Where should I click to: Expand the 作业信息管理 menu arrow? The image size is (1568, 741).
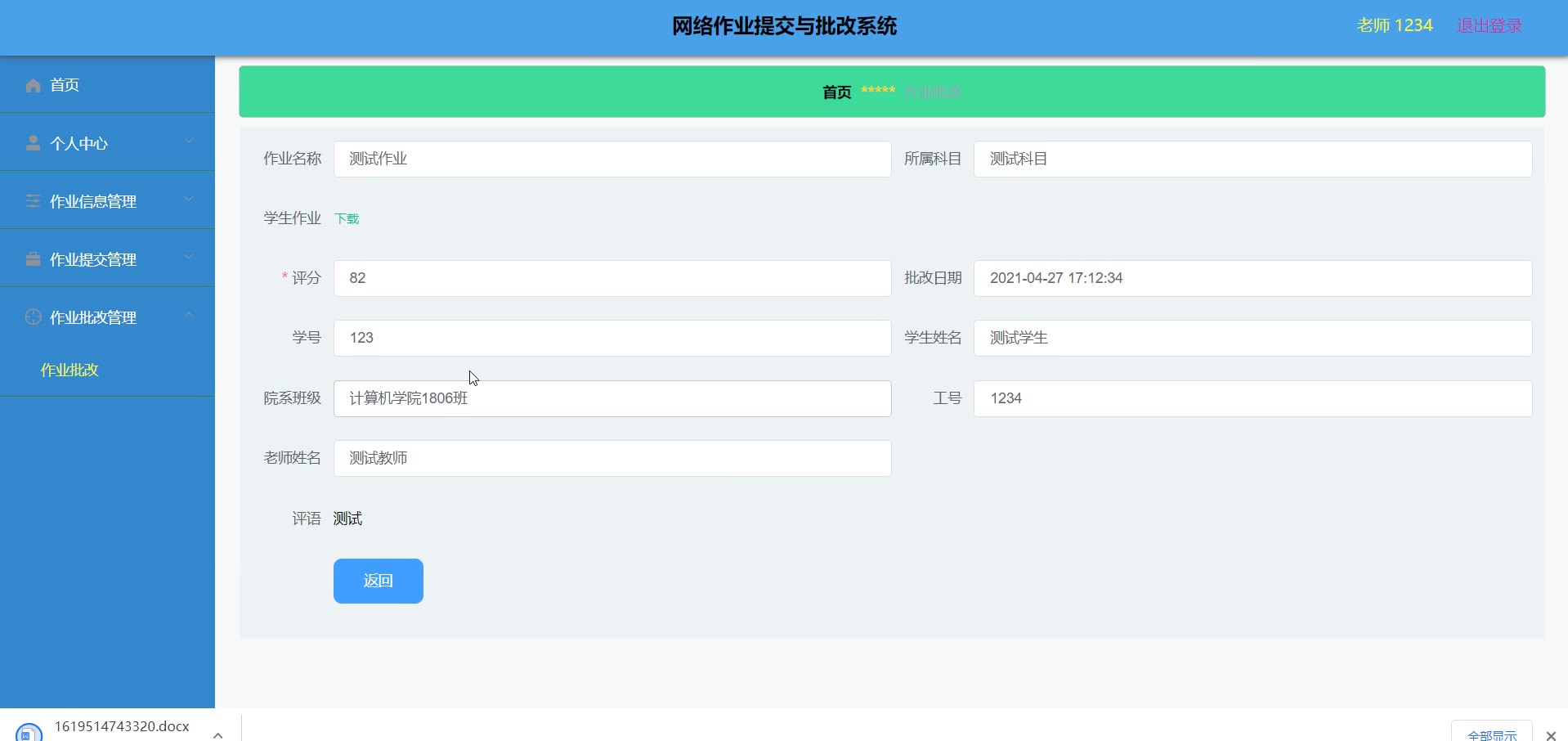189,199
